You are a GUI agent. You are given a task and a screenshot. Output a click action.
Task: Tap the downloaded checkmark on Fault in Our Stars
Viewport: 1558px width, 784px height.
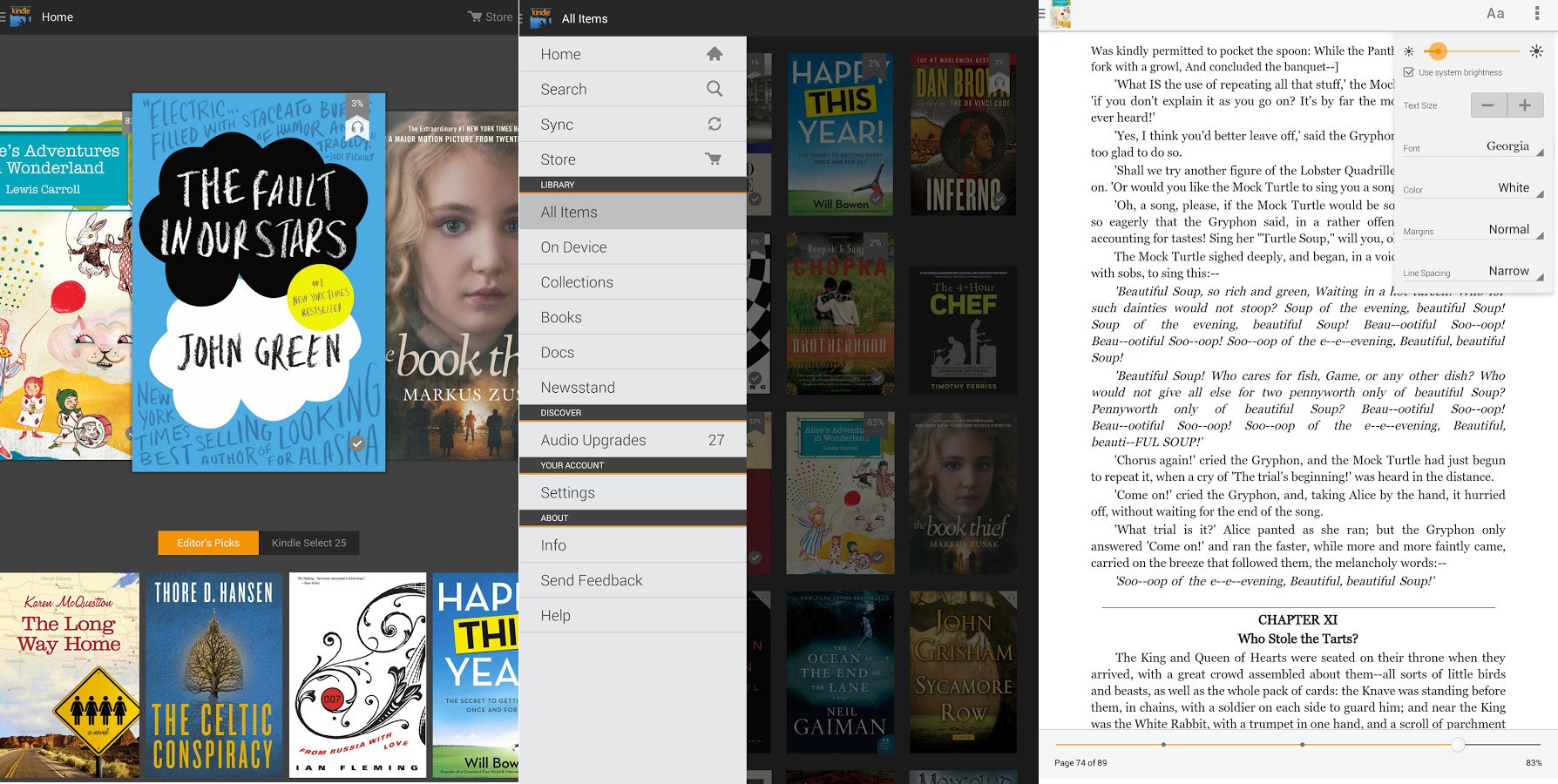[356, 443]
